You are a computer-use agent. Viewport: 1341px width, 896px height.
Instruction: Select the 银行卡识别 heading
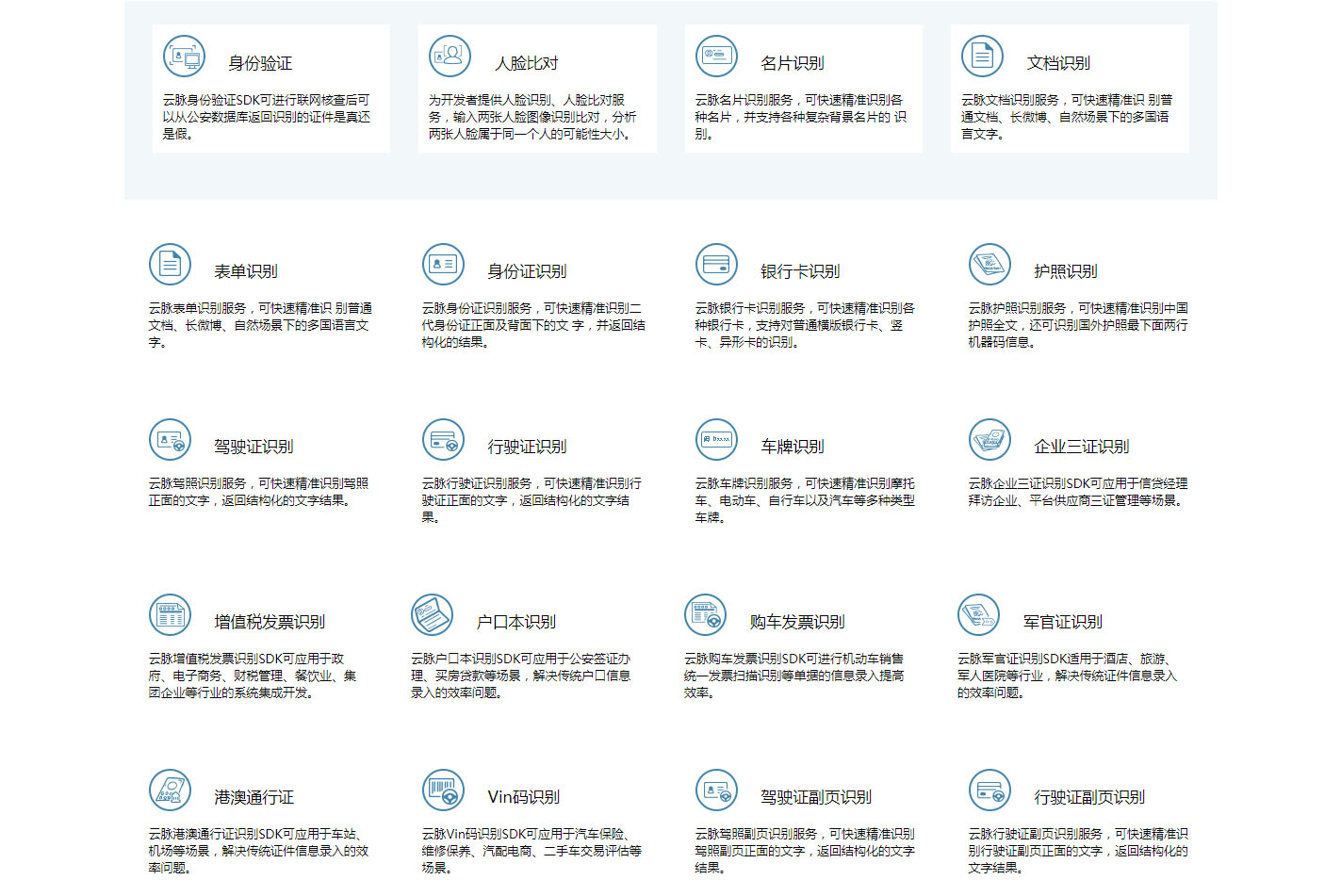click(x=800, y=271)
